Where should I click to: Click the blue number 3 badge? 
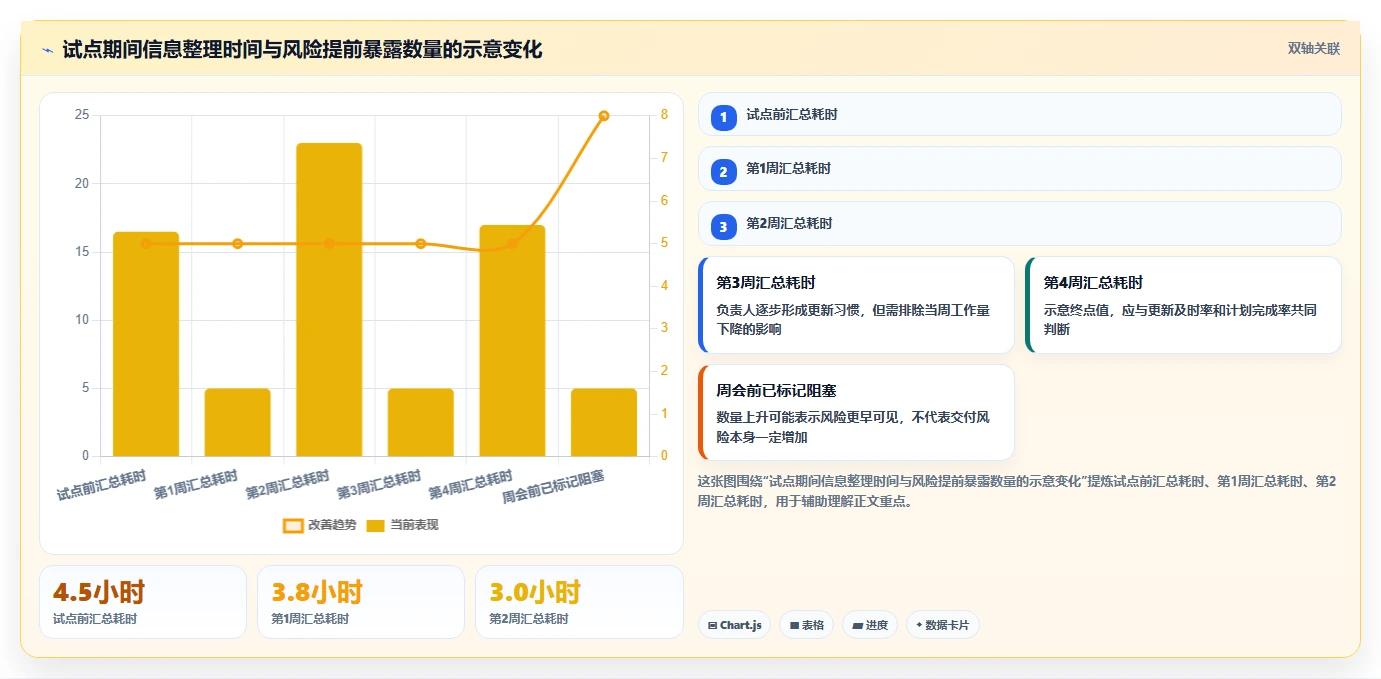(724, 226)
